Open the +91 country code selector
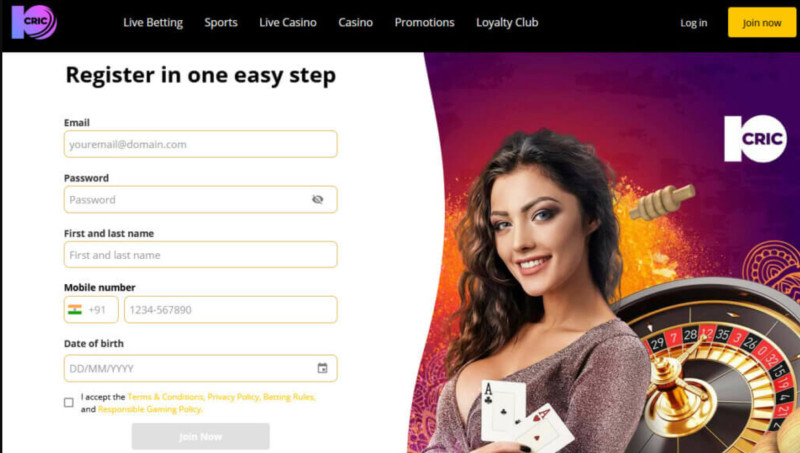Screen dimensions: 800x453 pyautogui.click(x=91, y=310)
